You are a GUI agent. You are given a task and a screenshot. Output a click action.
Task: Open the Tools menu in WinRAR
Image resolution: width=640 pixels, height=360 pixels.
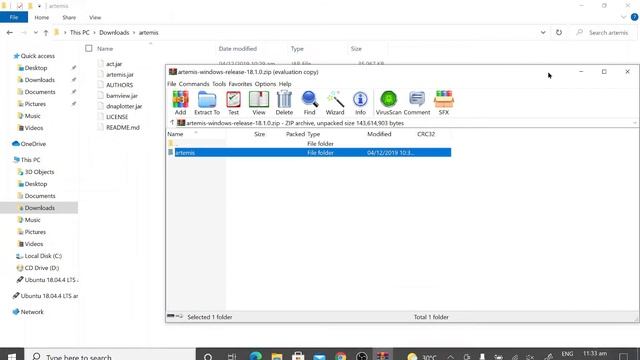coord(219,84)
